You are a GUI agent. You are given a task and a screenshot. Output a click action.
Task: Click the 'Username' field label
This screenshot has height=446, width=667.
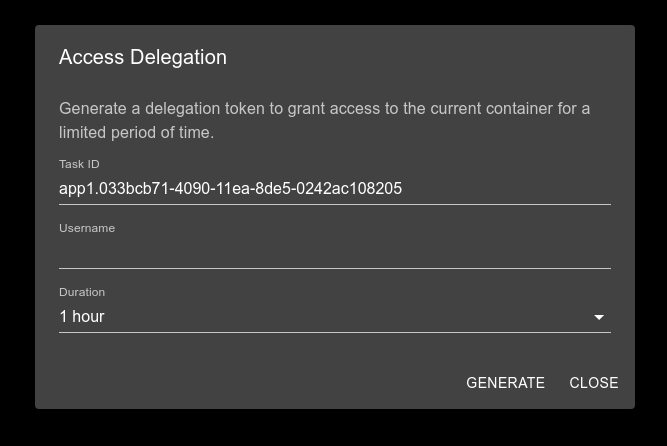click(x=87, y=228)
